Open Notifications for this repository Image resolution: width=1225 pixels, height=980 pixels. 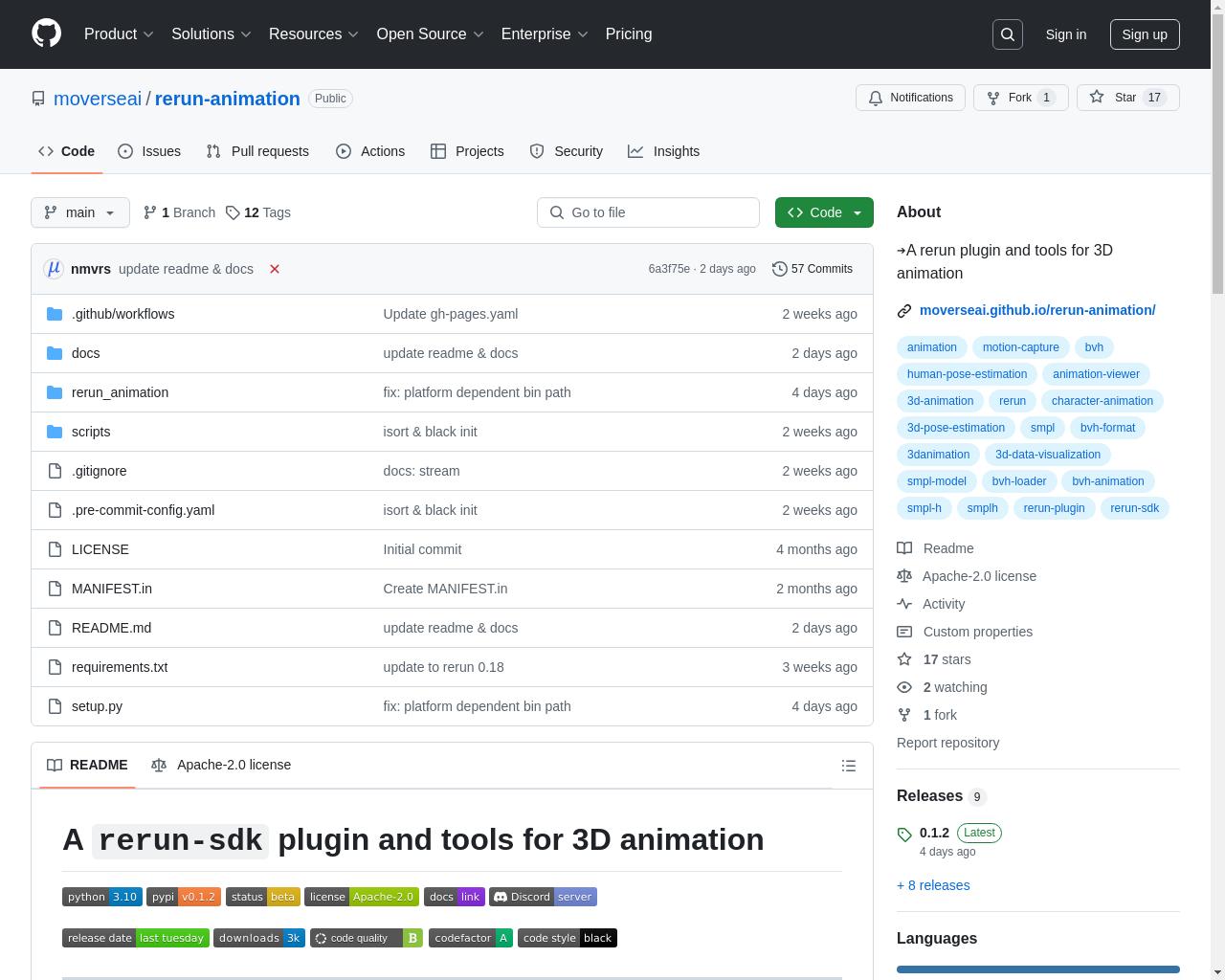coord(910,98)
